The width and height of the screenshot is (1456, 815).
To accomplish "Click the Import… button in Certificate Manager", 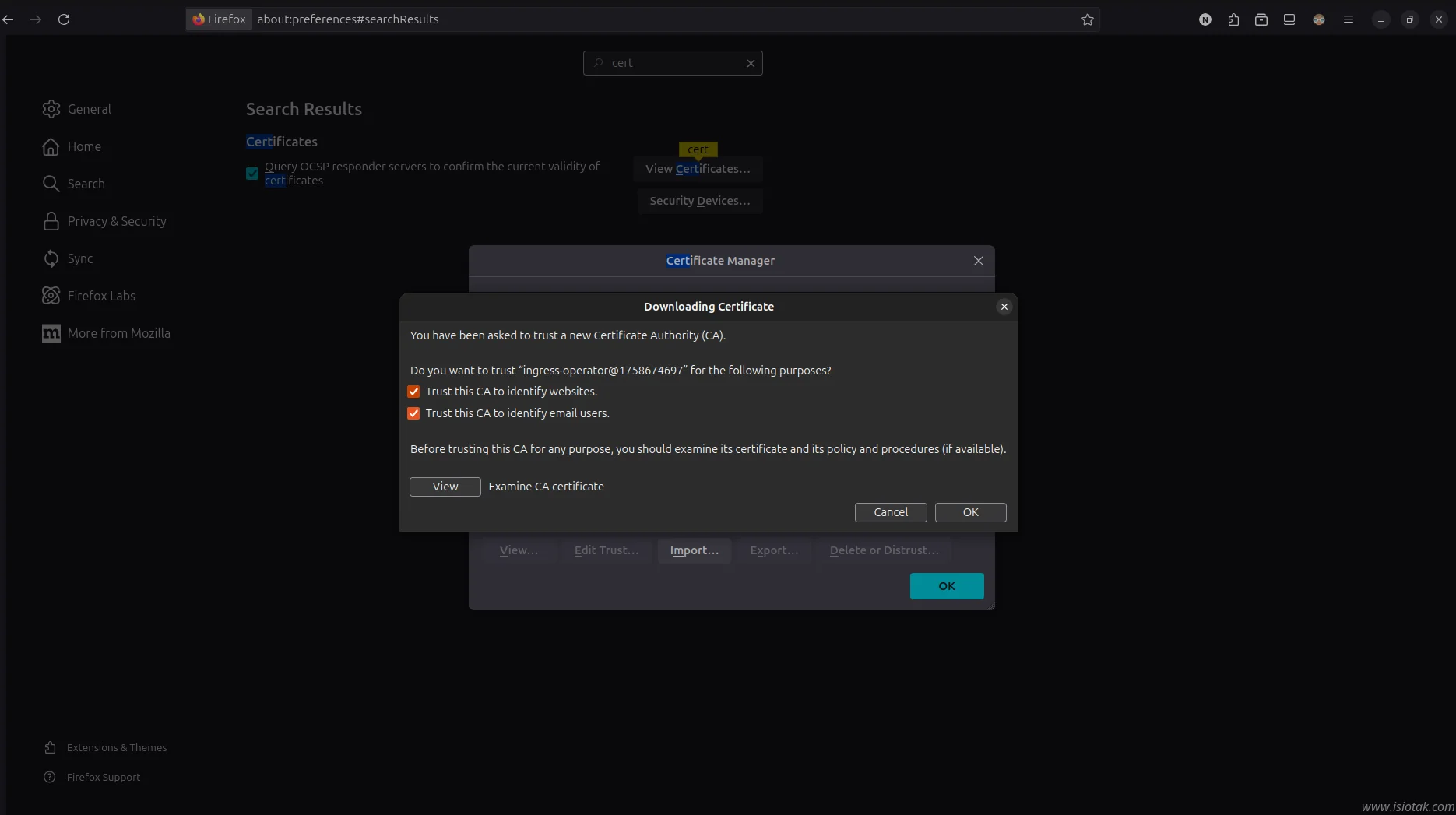I will click(695, 550).
